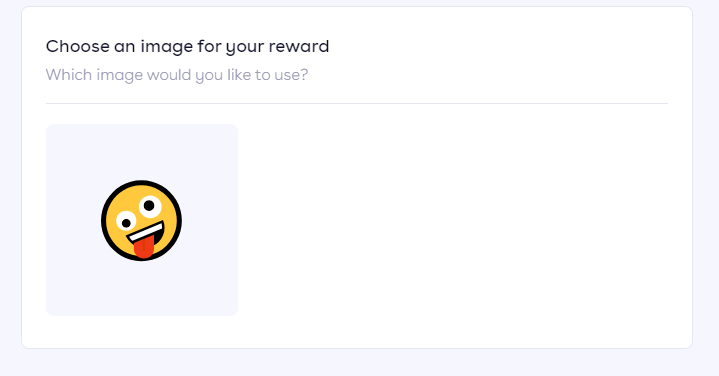This screenshot has height=376, width=719.
Task: Click the emoji's red stuck-out tongue
Action: coord(144,248)
